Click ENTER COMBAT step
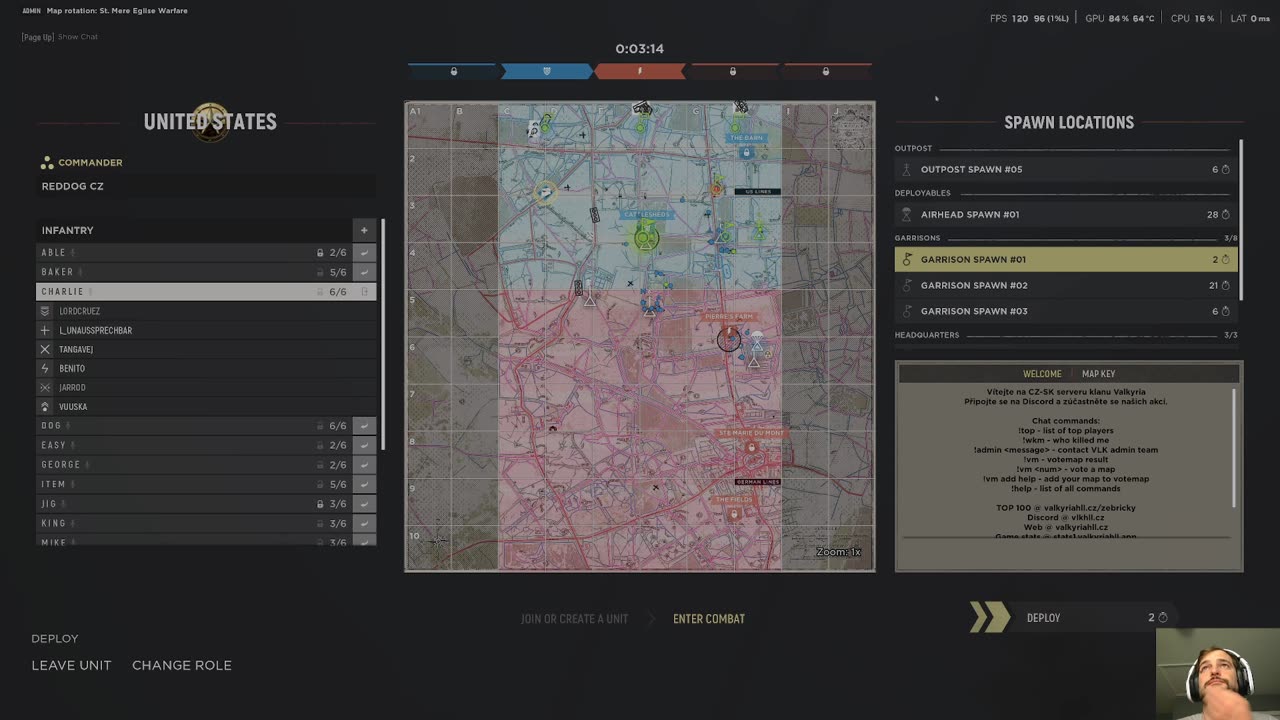 [x=709, y=619]
